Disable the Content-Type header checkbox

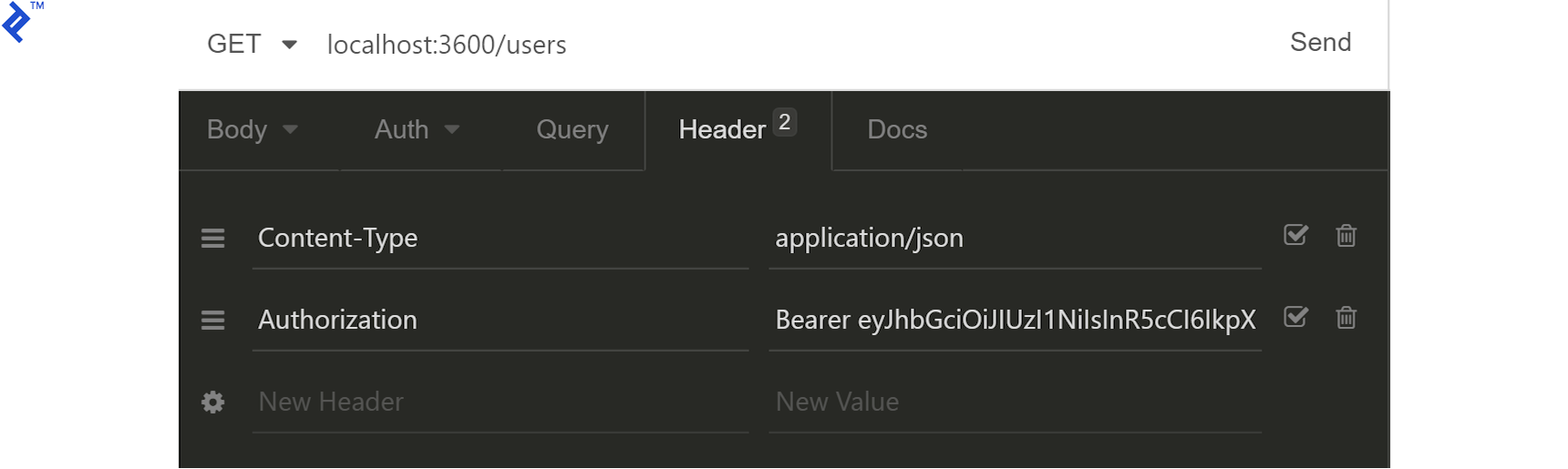[x=1295, y=235]
